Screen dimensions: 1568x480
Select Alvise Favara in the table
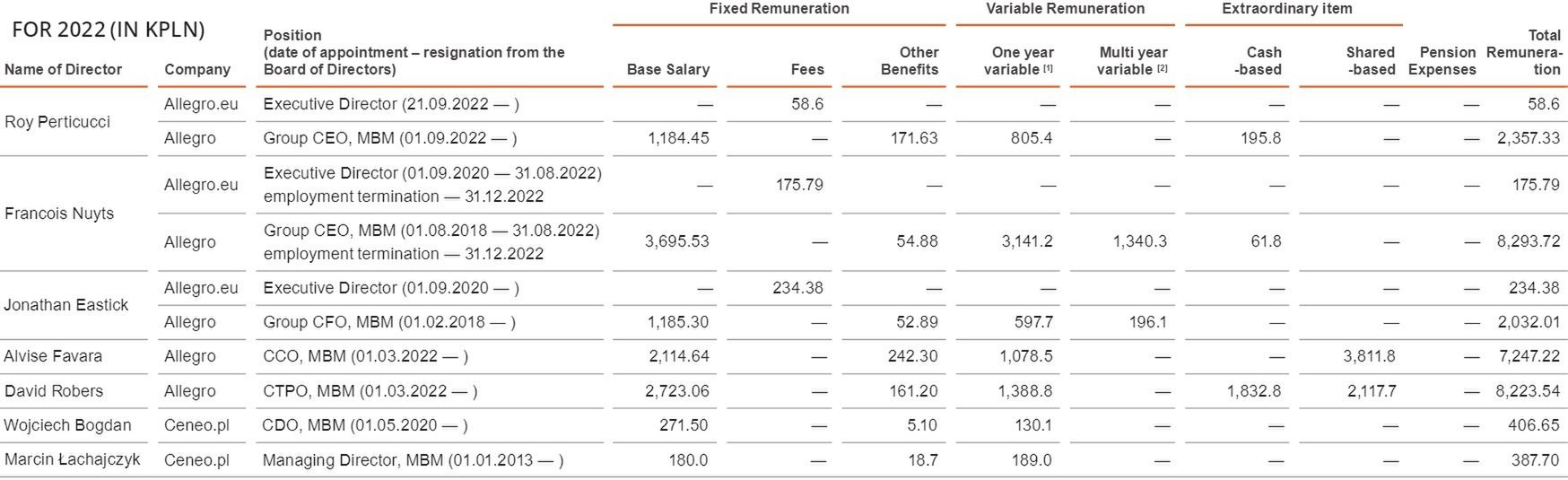[53, 356]
